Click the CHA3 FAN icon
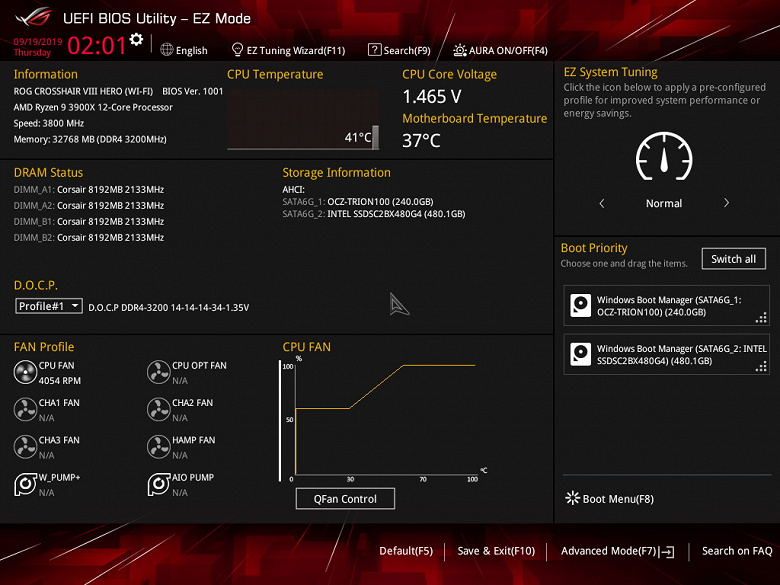 click(x=25, y=447)
